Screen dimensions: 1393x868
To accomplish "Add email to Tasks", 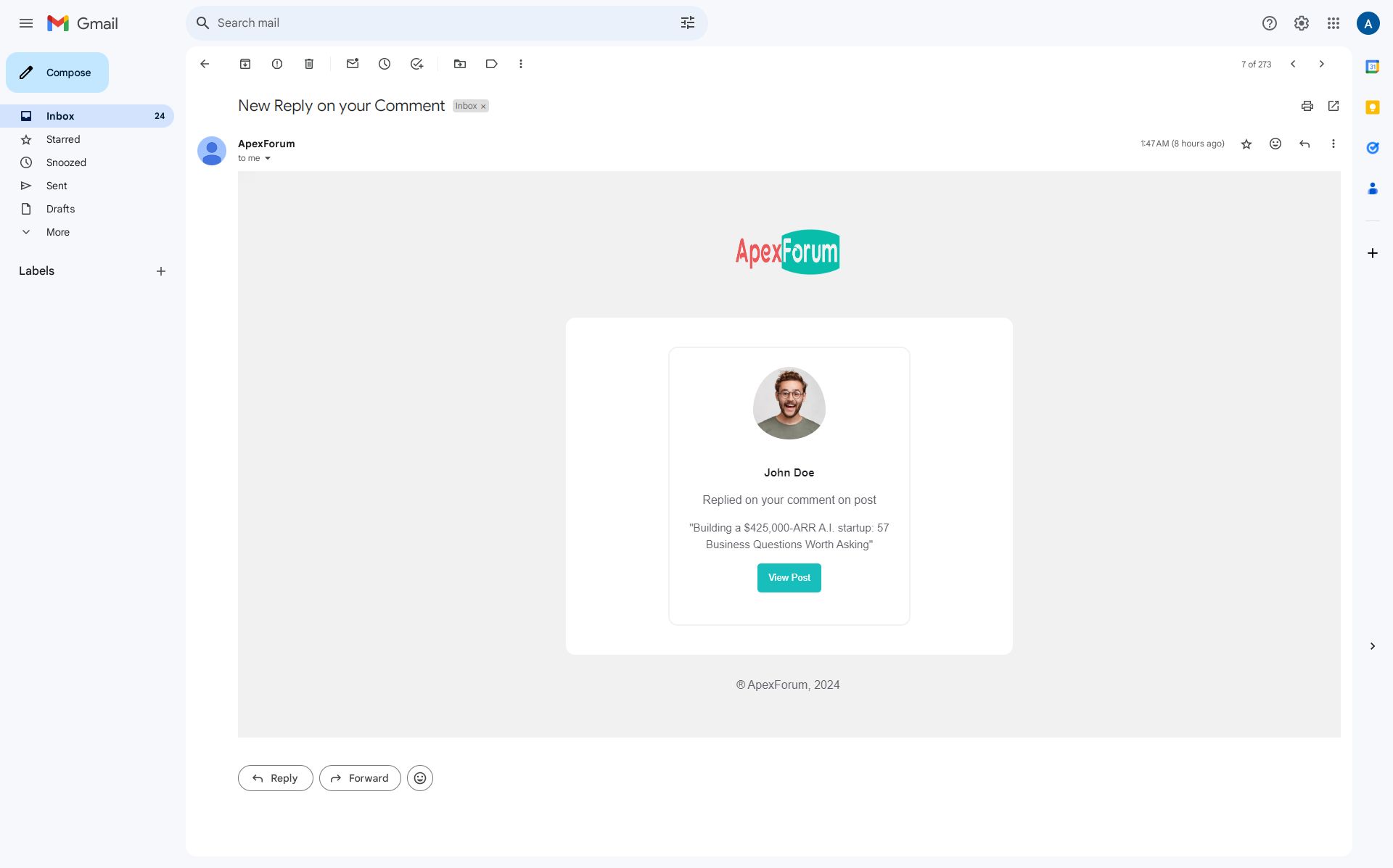I will coord(416,64).
